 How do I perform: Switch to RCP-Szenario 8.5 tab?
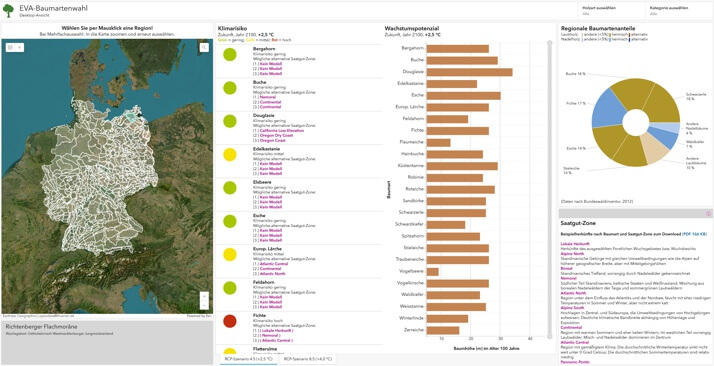(x=307, y=359)
